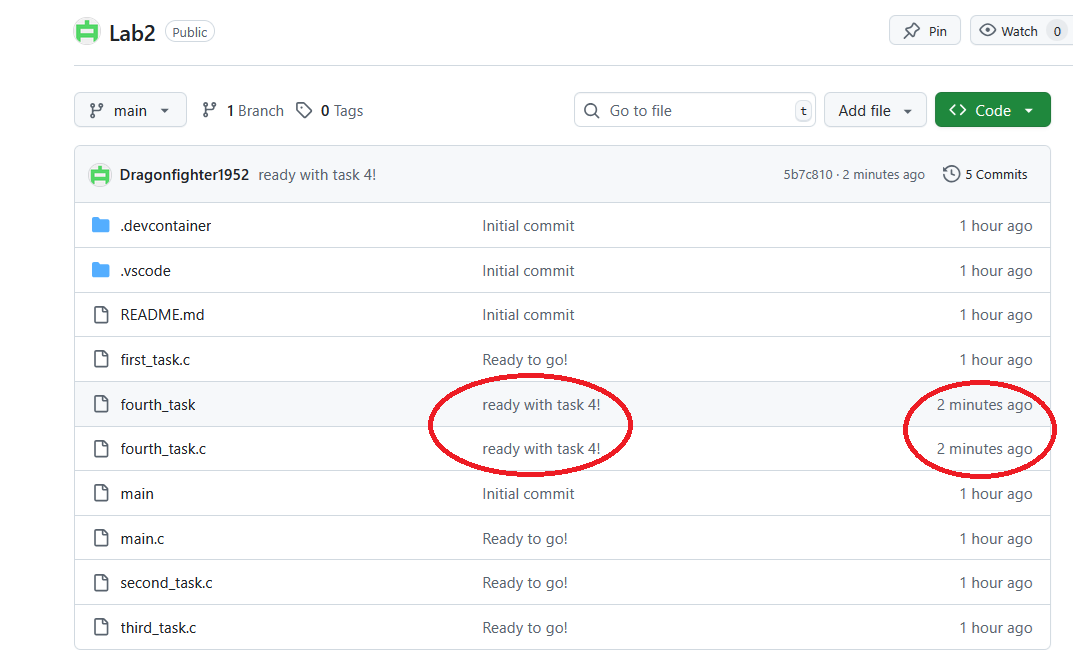Open the green Code dropdown
The width and height of the screenshot is (1073, 663).
point(992,110)
